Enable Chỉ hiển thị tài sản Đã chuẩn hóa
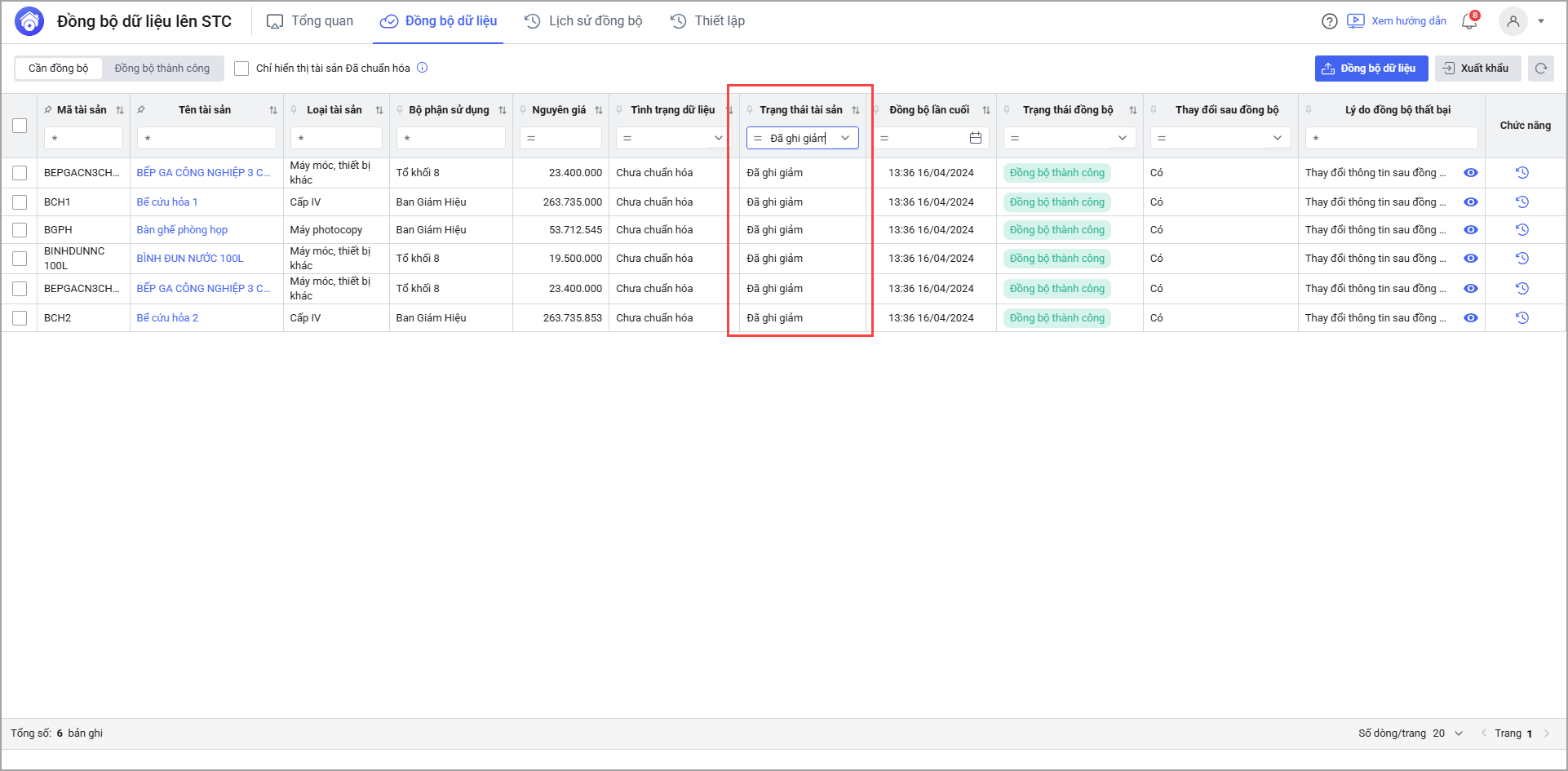Viewport: 1568px width, 771px height. click(x=241, y=69)
